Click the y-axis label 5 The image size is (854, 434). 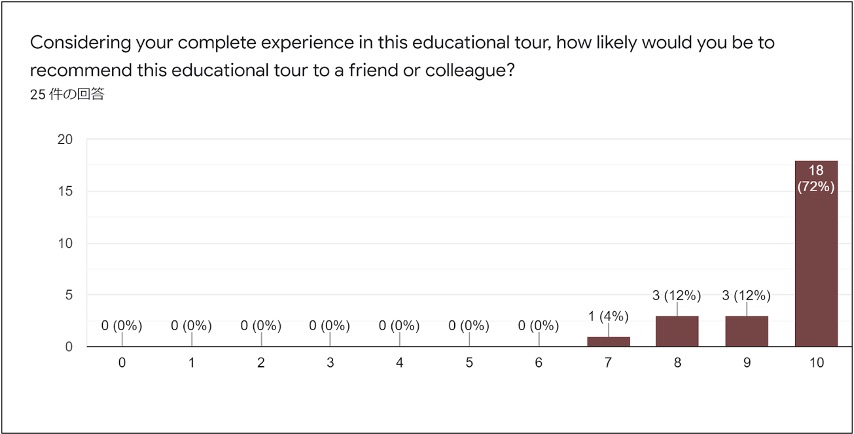click(x=68, y=295)
